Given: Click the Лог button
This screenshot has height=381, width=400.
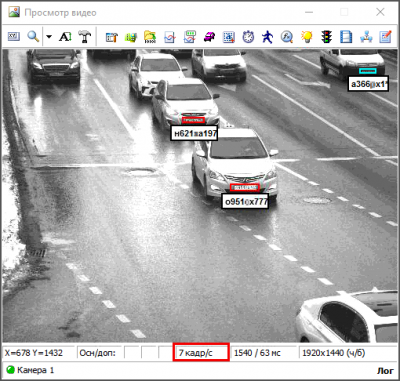Looking at the screenshot, I should [x=385, y=371].
